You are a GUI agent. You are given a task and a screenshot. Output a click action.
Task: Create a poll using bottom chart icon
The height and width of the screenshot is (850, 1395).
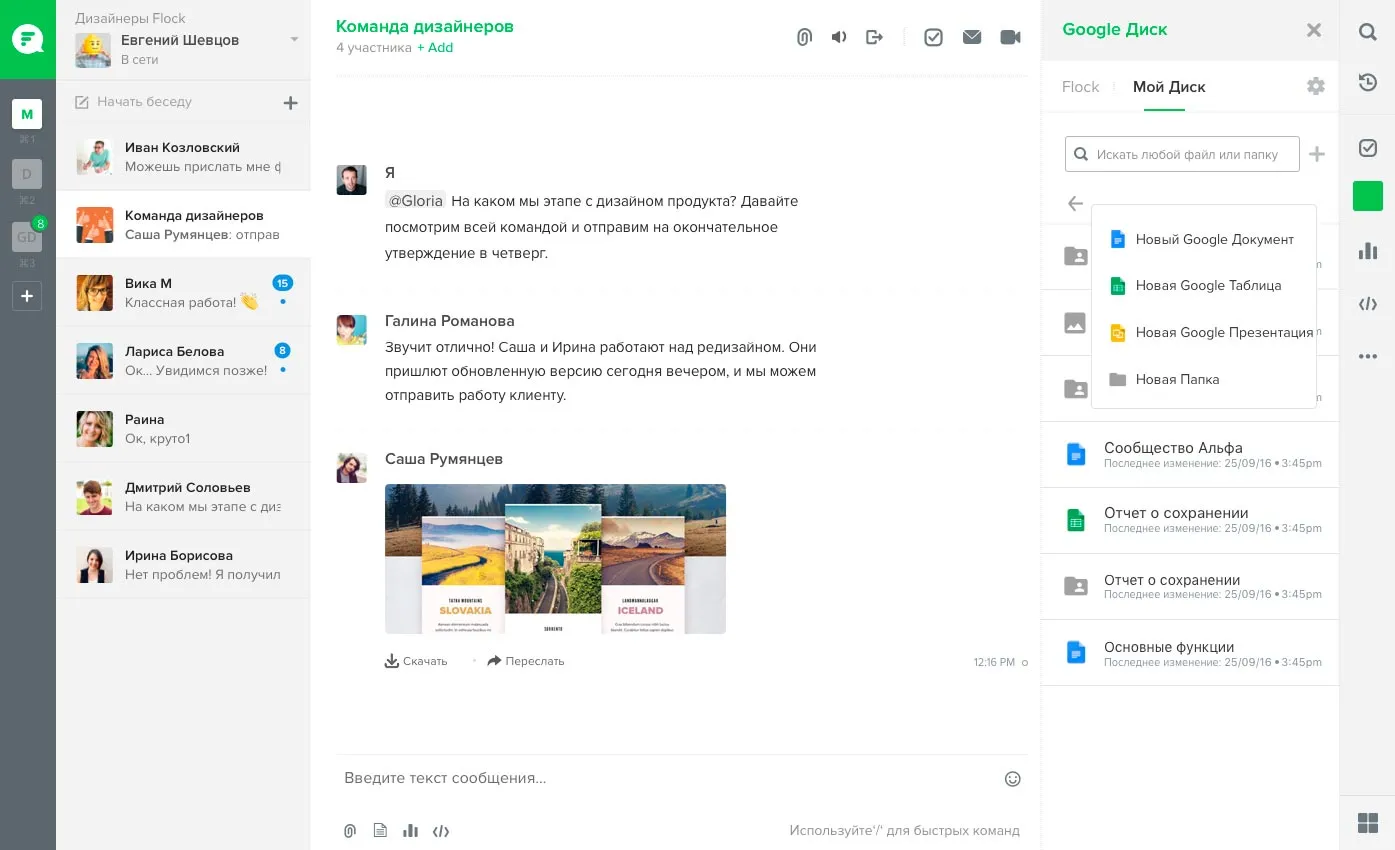[410, 830]
